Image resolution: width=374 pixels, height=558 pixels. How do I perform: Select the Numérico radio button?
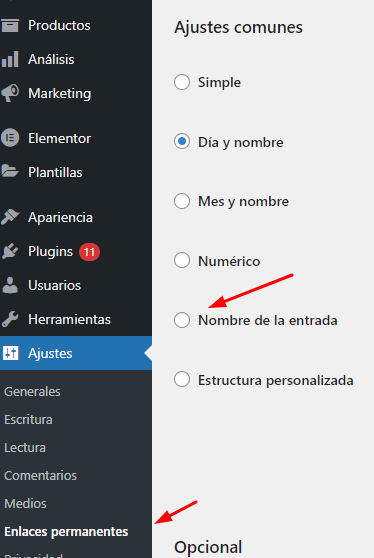pyautogui.click(x=182, y=260)
